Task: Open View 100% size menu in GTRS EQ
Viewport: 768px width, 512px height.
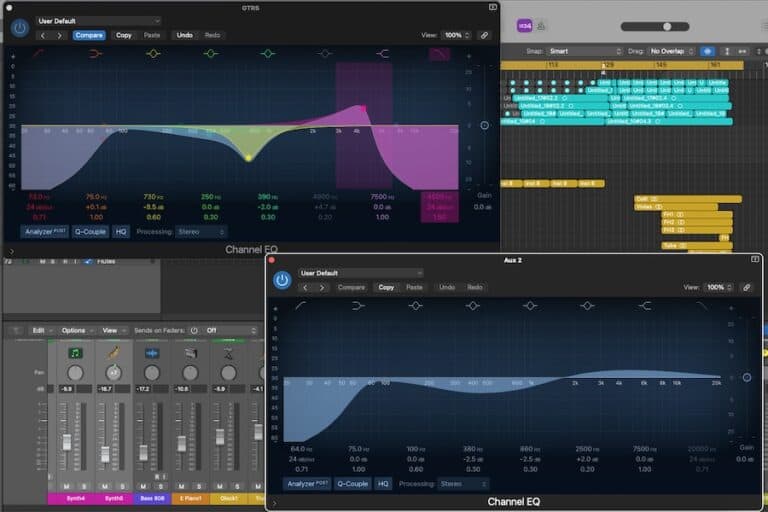Action: [456, 35]
